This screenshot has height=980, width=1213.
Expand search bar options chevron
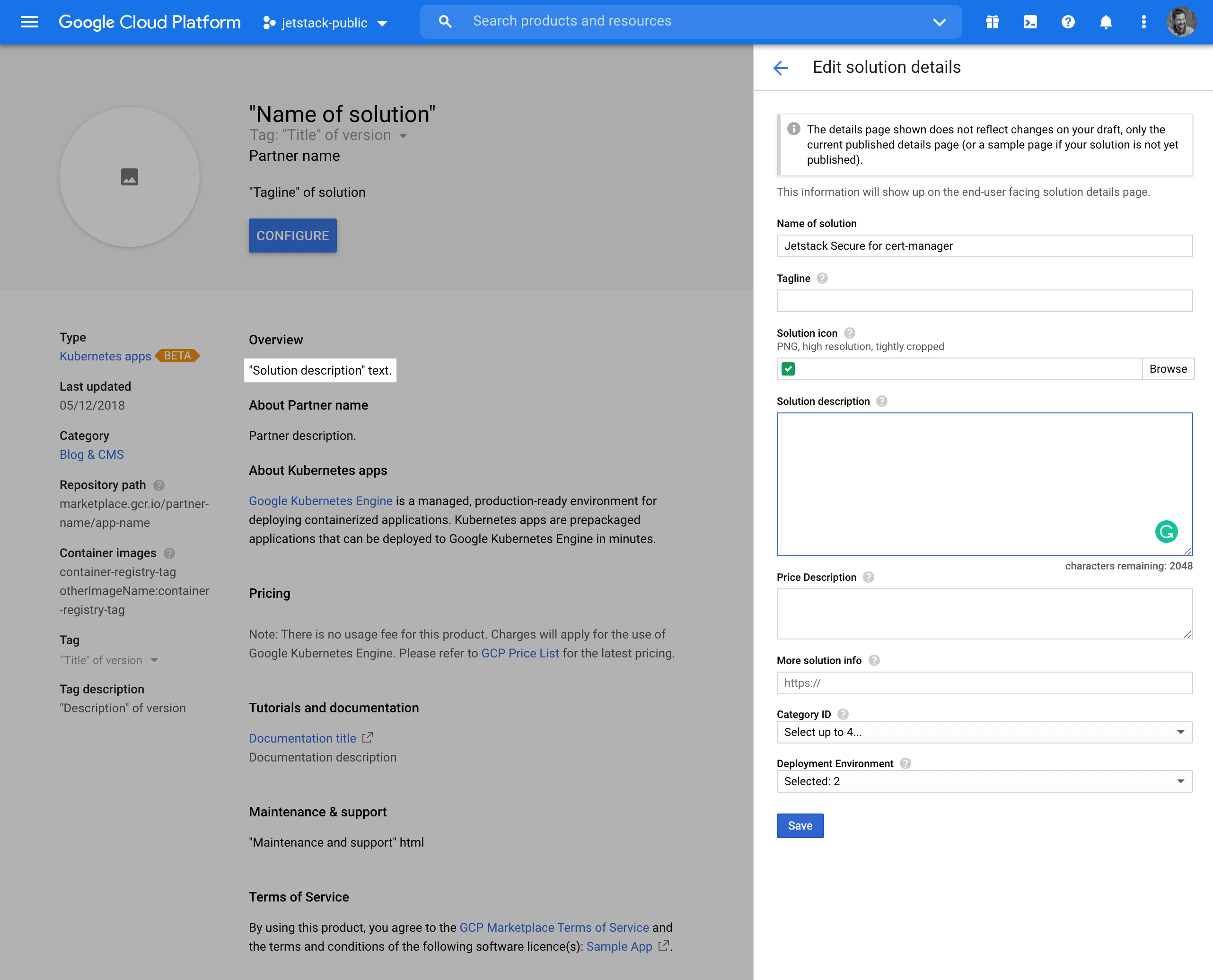(x=939, y=22)
